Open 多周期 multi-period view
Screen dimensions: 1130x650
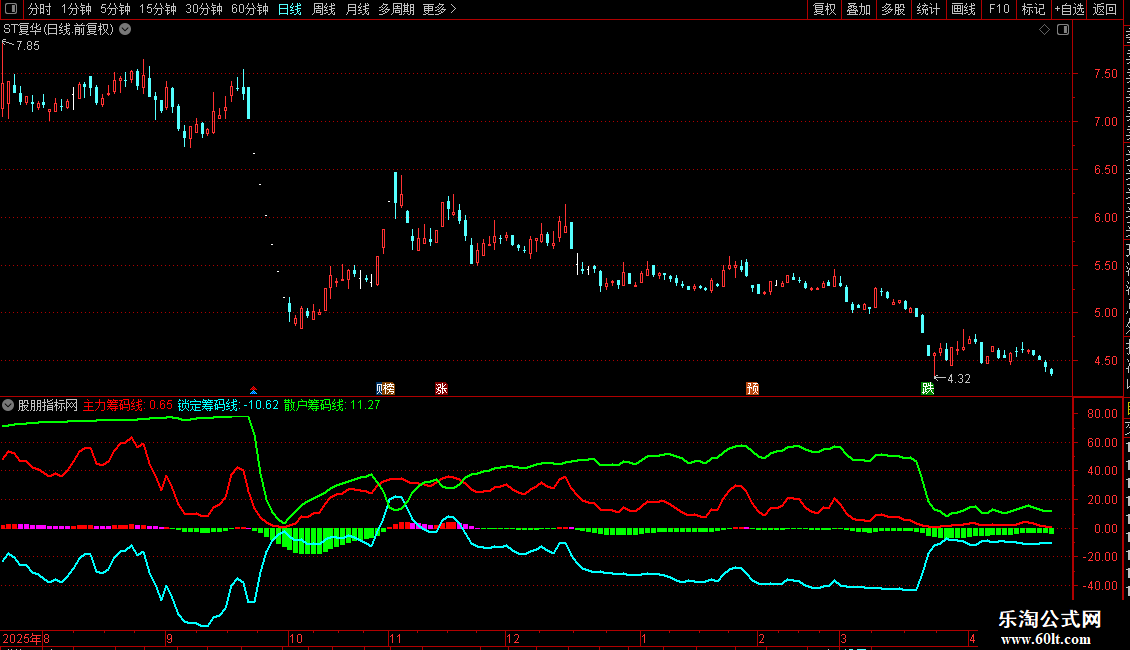[x=396, y=9]
